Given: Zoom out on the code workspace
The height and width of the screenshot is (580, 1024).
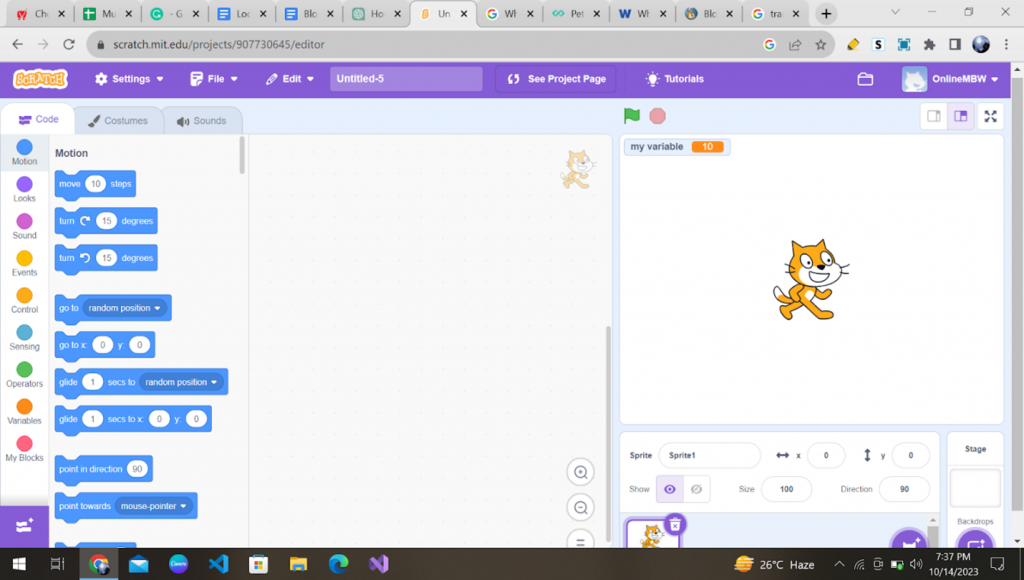Looking at the screenshot, I should tap(580, 508).
